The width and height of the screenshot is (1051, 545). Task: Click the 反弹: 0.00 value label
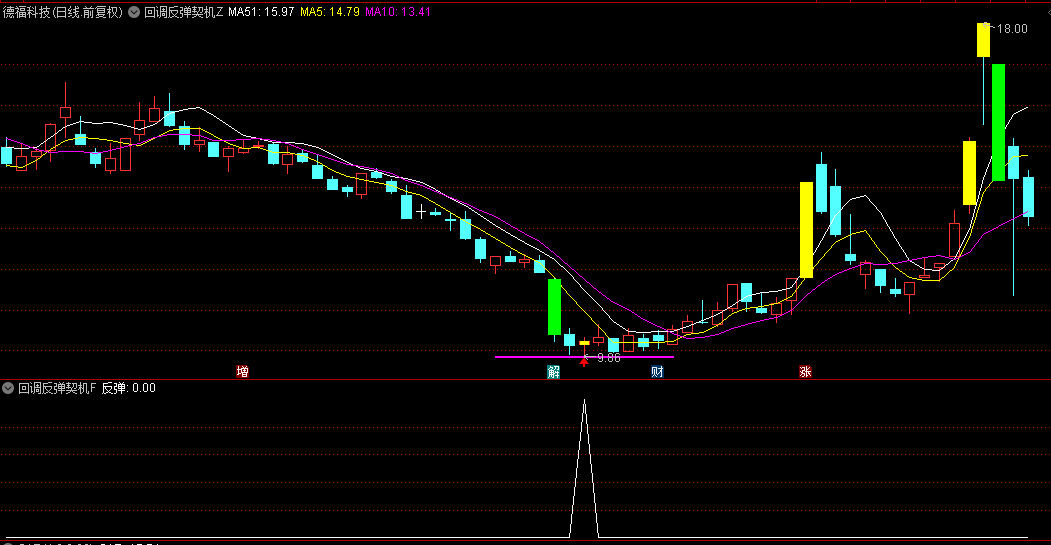129,388
